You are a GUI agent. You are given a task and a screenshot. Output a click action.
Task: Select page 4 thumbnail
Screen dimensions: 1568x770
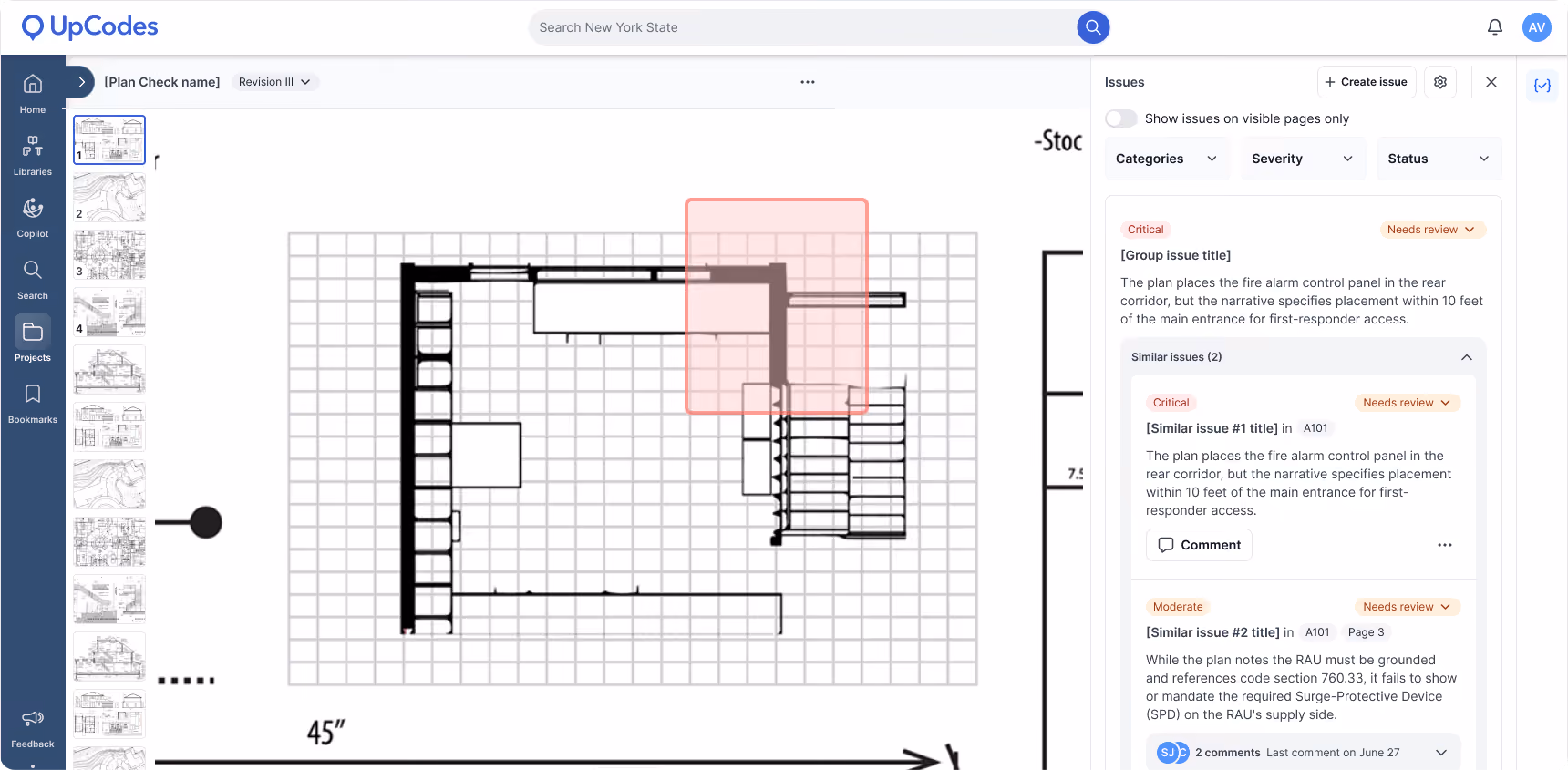[x=109, y=312]
